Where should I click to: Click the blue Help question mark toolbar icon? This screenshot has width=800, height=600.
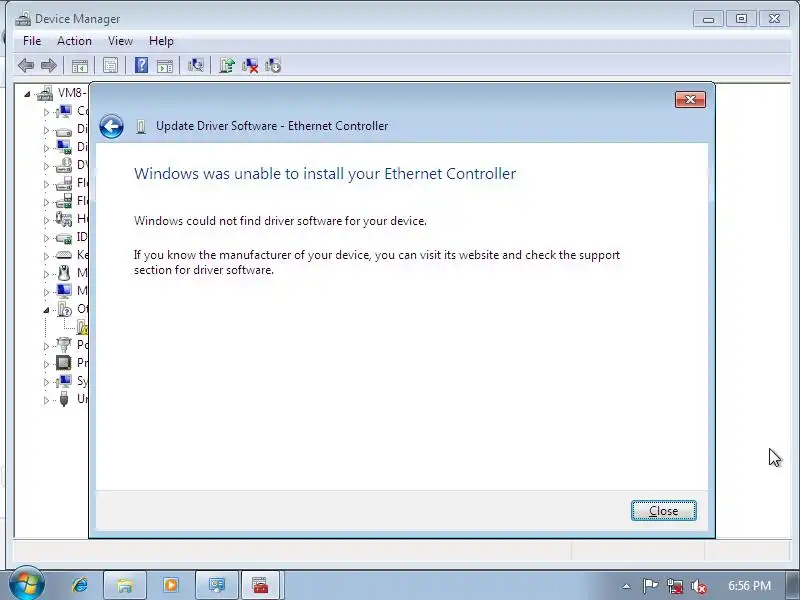point(141,65)
